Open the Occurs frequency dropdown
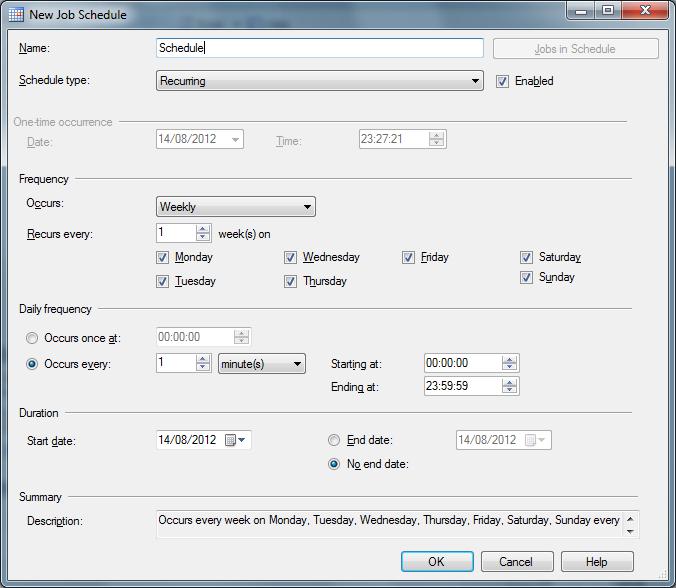 pyautogui.click(x=235, y=206)
